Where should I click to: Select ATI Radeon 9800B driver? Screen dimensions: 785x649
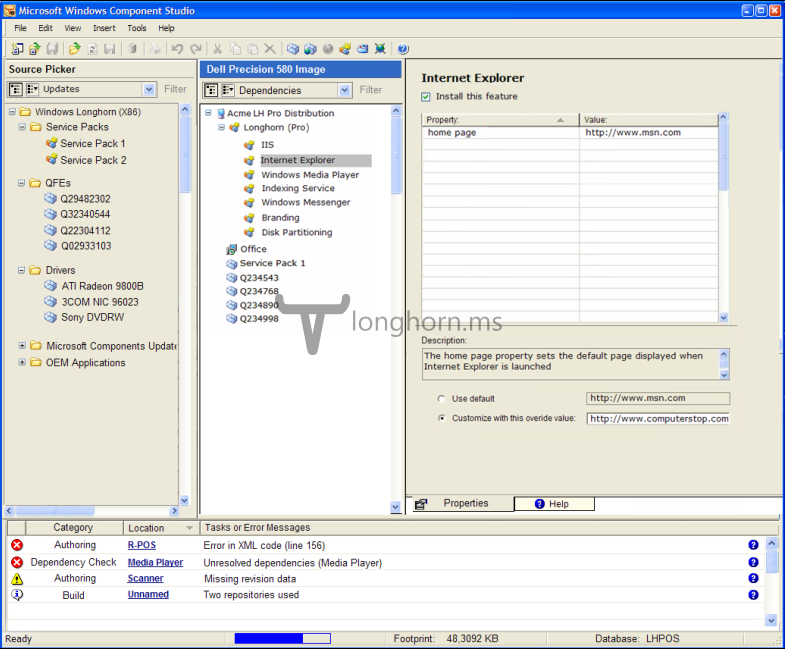[x=102, y=286]
